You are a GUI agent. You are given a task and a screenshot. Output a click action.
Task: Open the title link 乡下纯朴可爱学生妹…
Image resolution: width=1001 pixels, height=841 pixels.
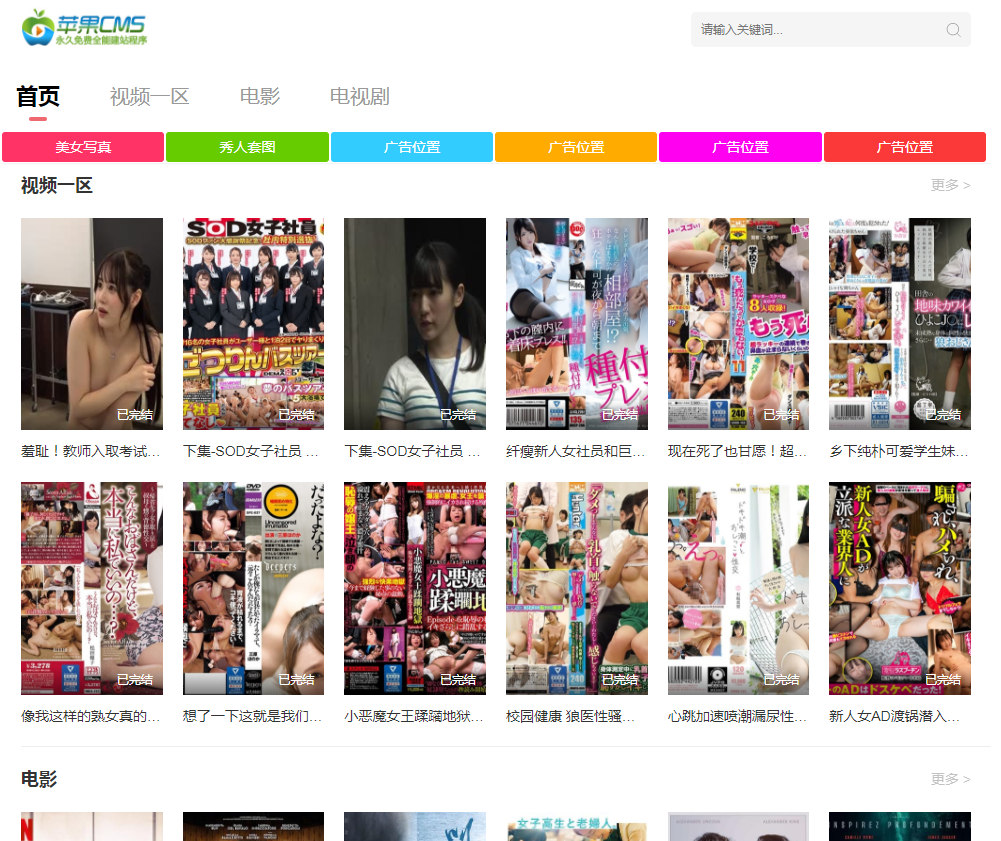[x=899, y=451]
